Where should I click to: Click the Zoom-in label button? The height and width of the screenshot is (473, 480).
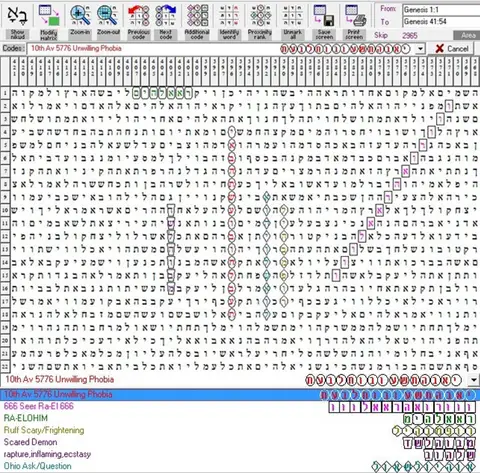pyautogui.click(x=80, y=33)
